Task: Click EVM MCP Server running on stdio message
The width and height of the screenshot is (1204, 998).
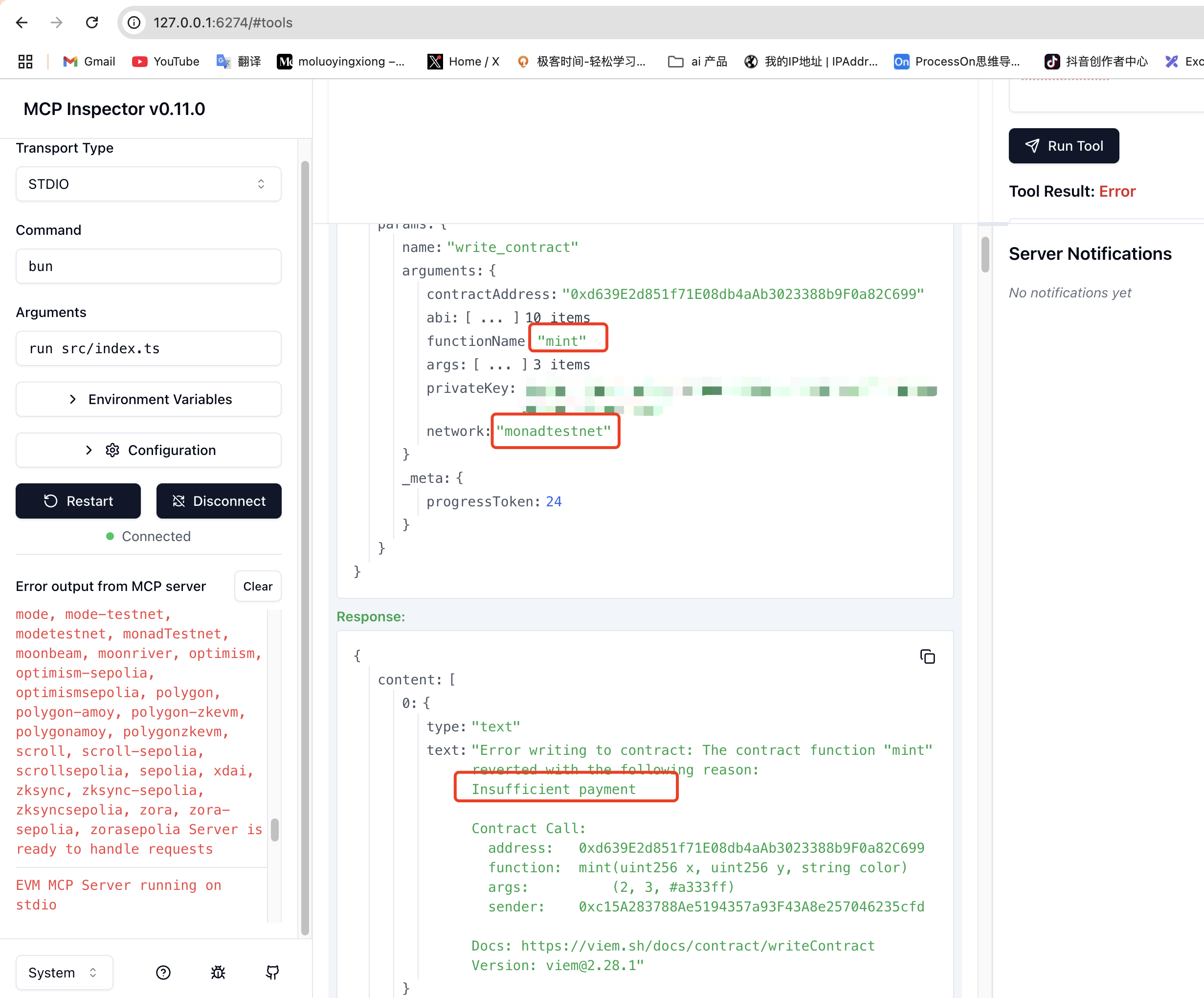Action: [x=118, y=895]
